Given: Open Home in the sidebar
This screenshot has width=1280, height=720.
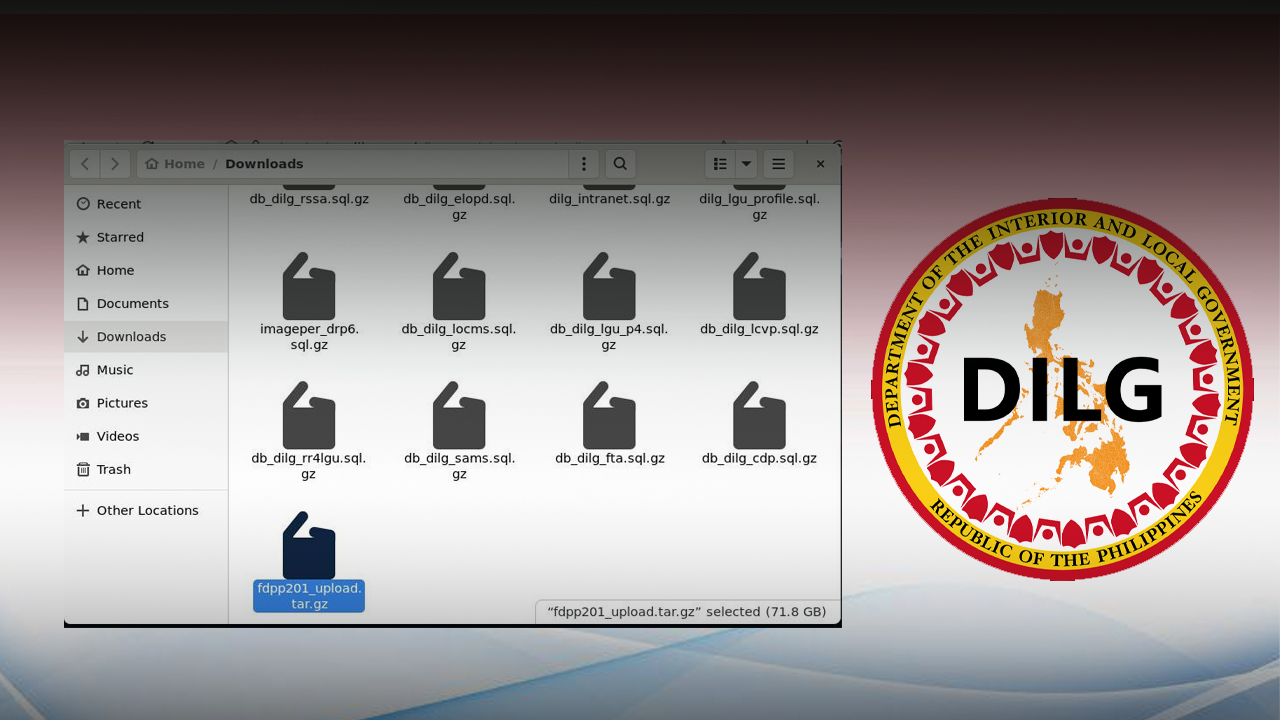Looking at the screenshot, I should click(146, 270).
